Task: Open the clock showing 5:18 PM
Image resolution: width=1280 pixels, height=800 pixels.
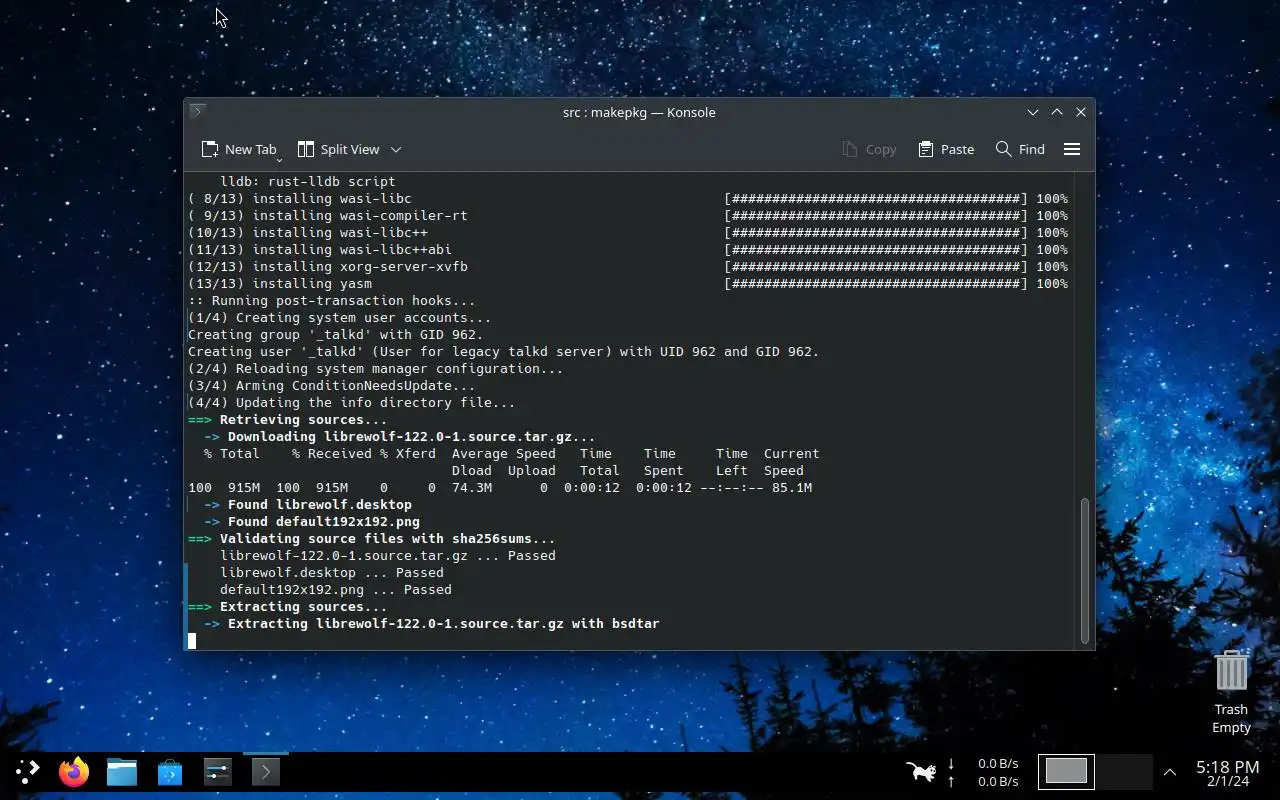Action: pyautogui.click(x=1227, y=772)
